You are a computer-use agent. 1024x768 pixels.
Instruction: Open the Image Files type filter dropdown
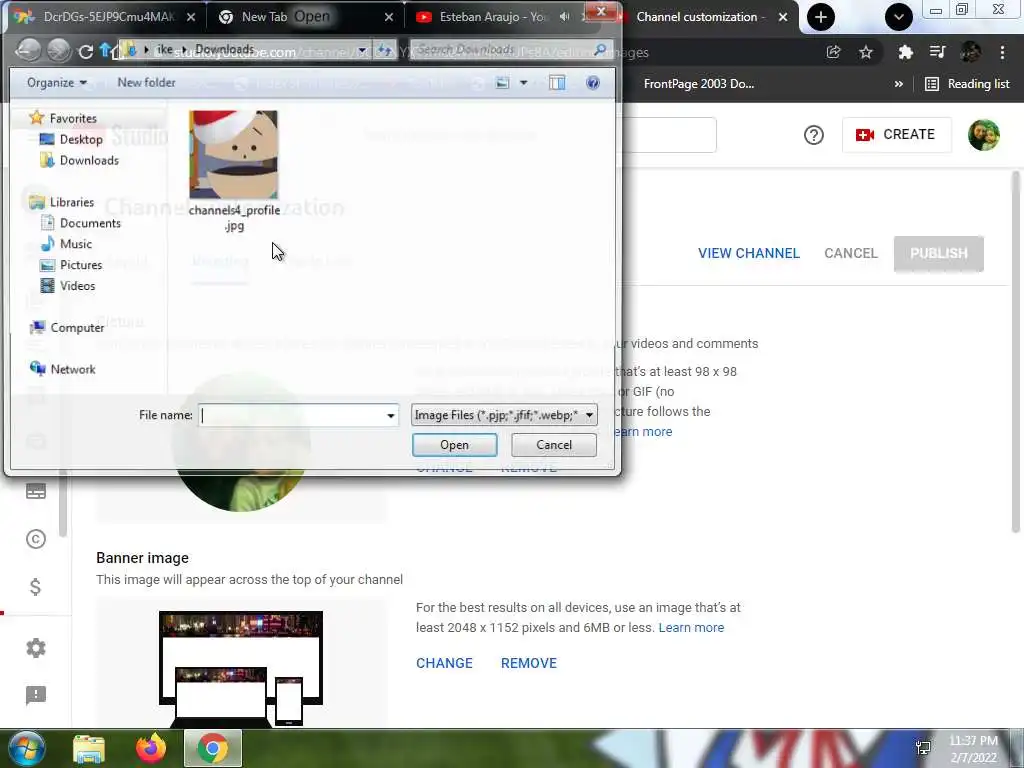tap(504, 415)
